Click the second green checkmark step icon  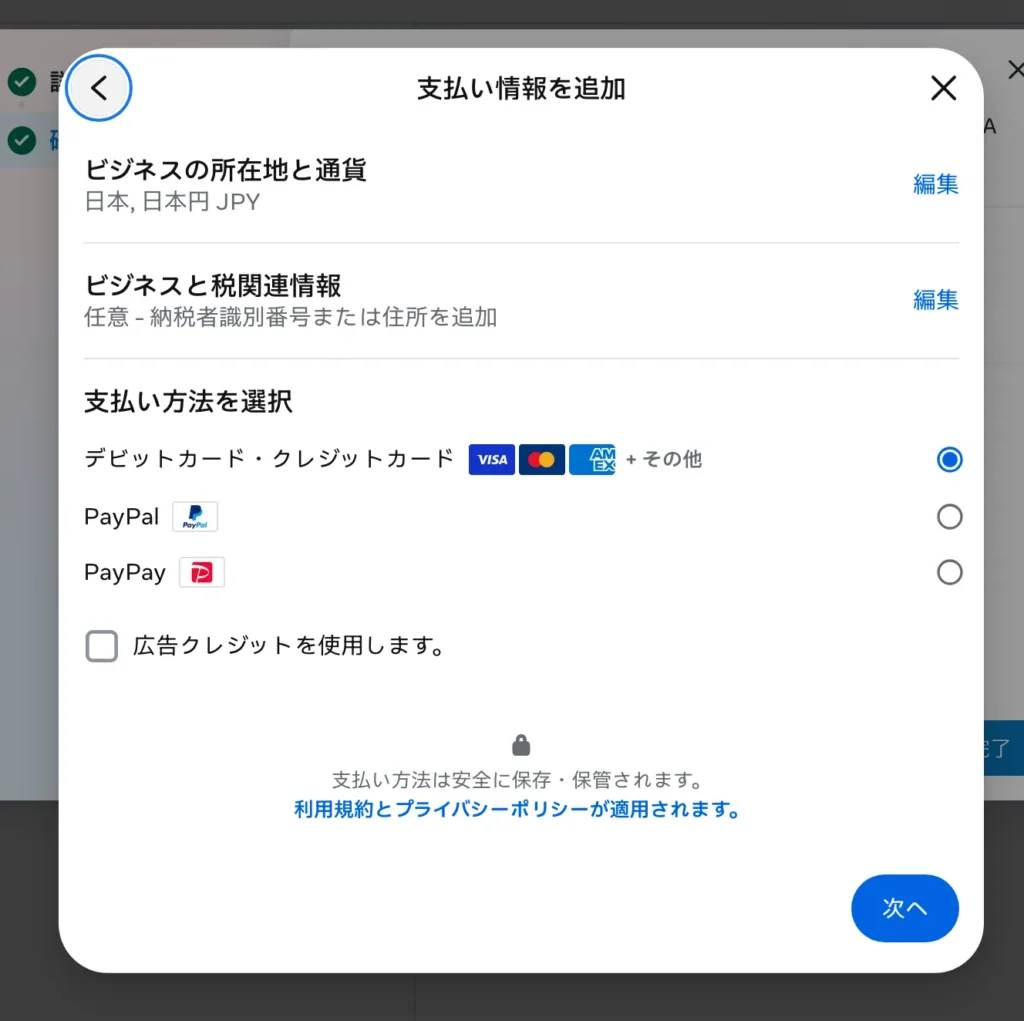[22, 140]
